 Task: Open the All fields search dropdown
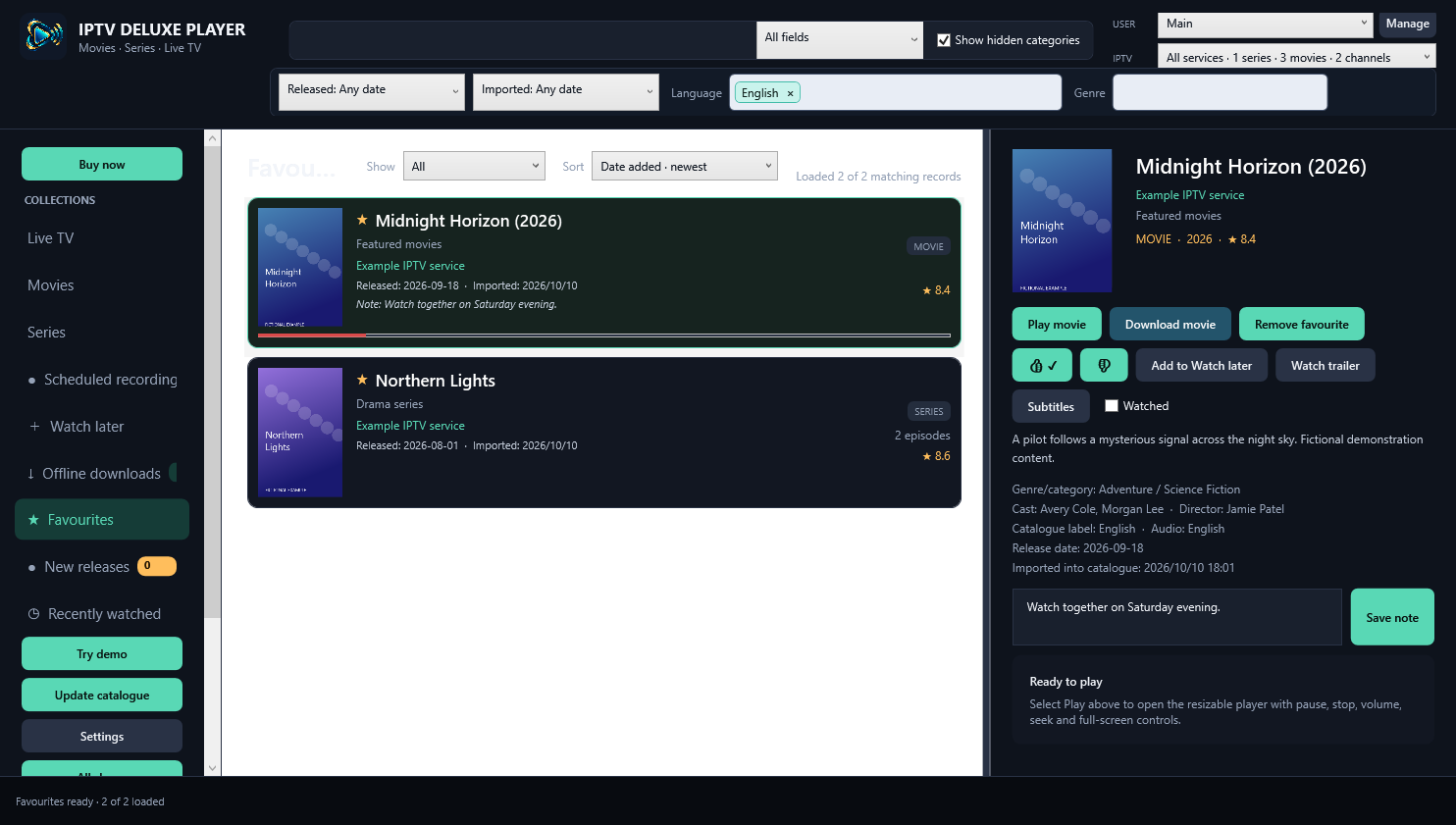click(x=840, y=40)
